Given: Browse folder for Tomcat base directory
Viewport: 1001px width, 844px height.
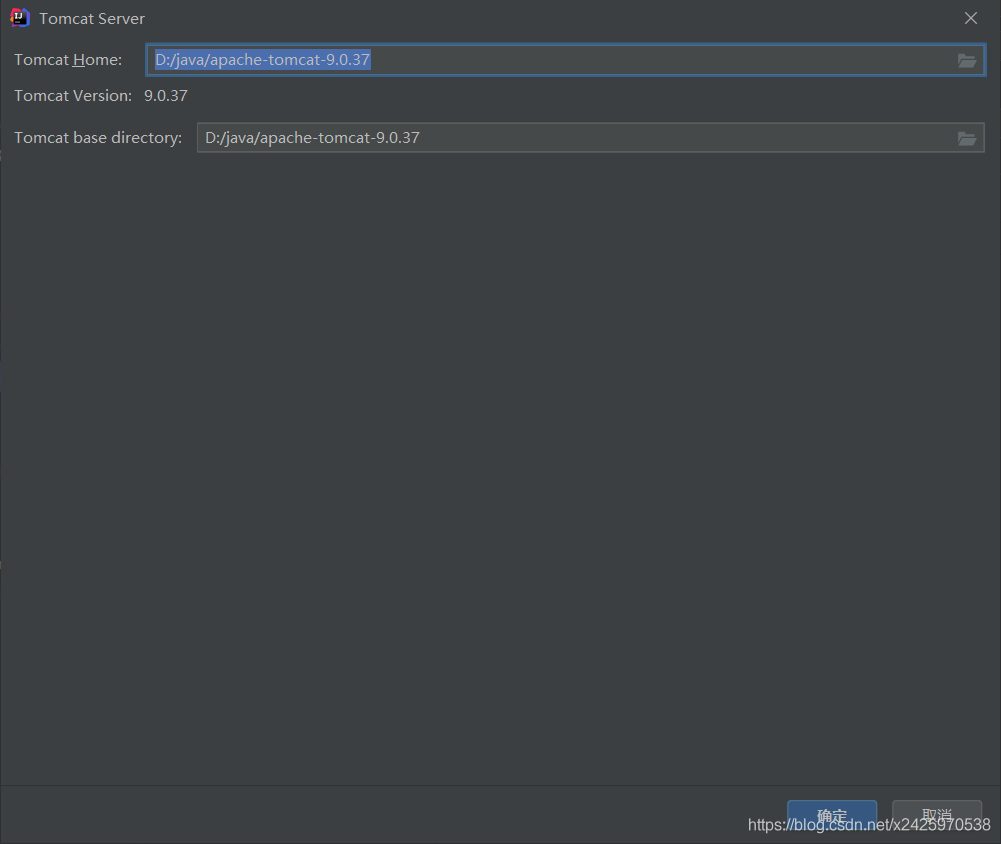Looking at the screenshot, I should point(967,139).
